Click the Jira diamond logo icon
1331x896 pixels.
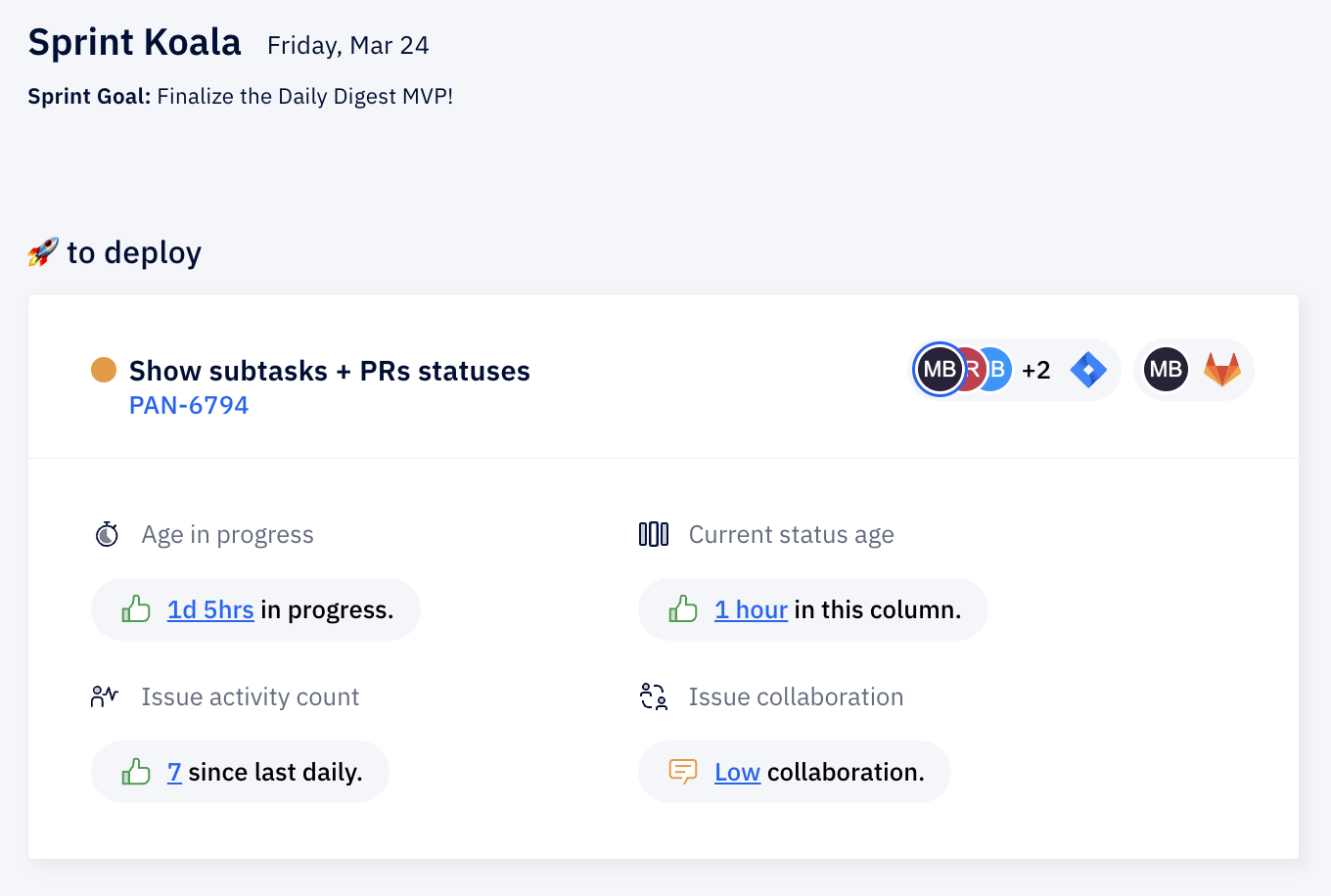tap(1088, 370)
